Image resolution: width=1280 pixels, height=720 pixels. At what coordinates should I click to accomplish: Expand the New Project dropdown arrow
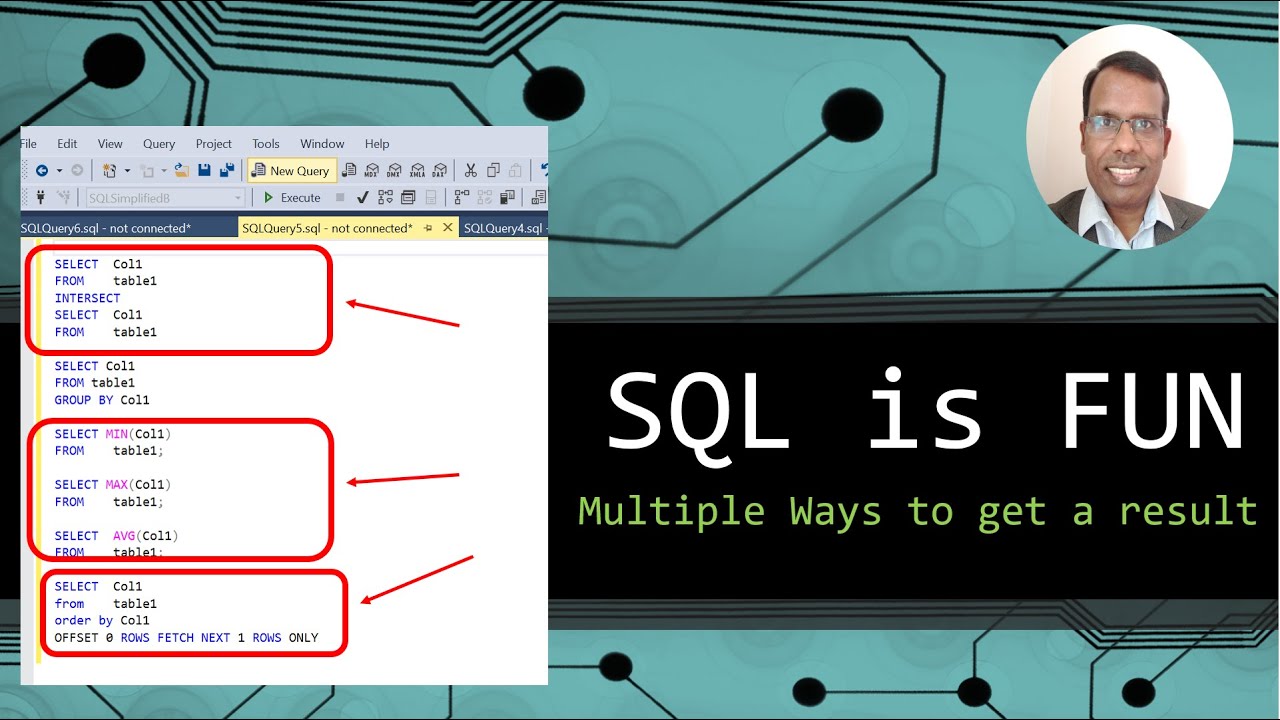tap(127, 171)
